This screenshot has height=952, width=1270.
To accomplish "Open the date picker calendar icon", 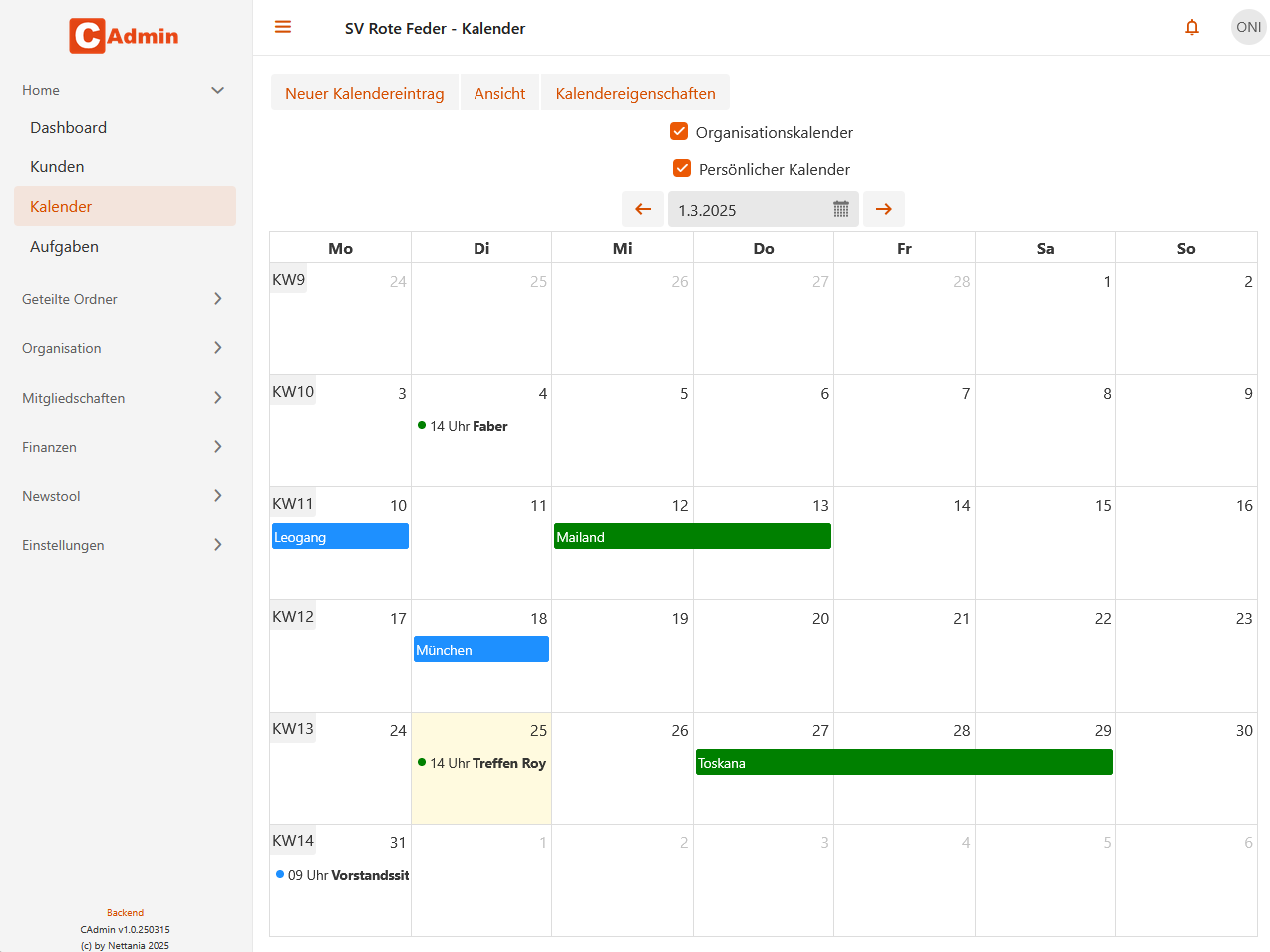I will point(841,209).
